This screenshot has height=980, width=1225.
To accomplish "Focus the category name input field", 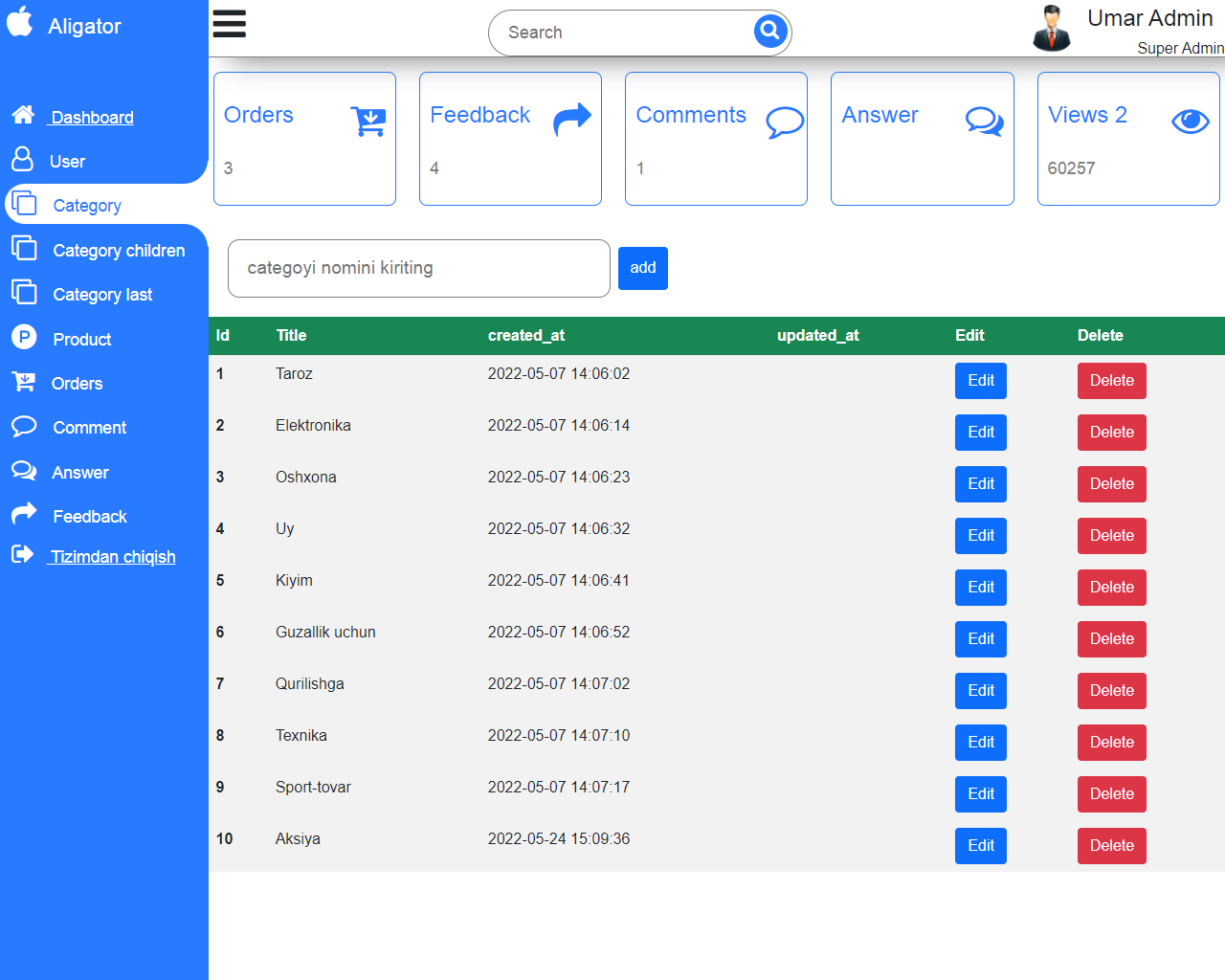I will pyautogui.click(x=418, y=269).
